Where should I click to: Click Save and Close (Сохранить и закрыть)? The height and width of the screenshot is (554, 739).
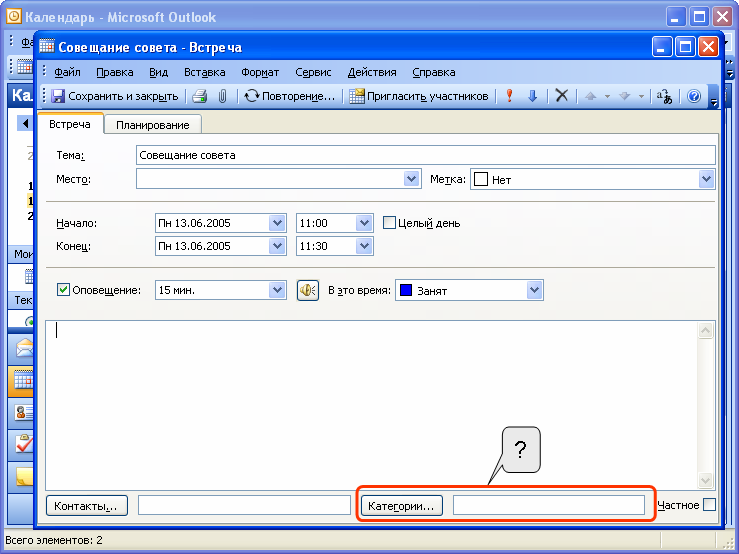pyautogui.click(x=115, y=96)
